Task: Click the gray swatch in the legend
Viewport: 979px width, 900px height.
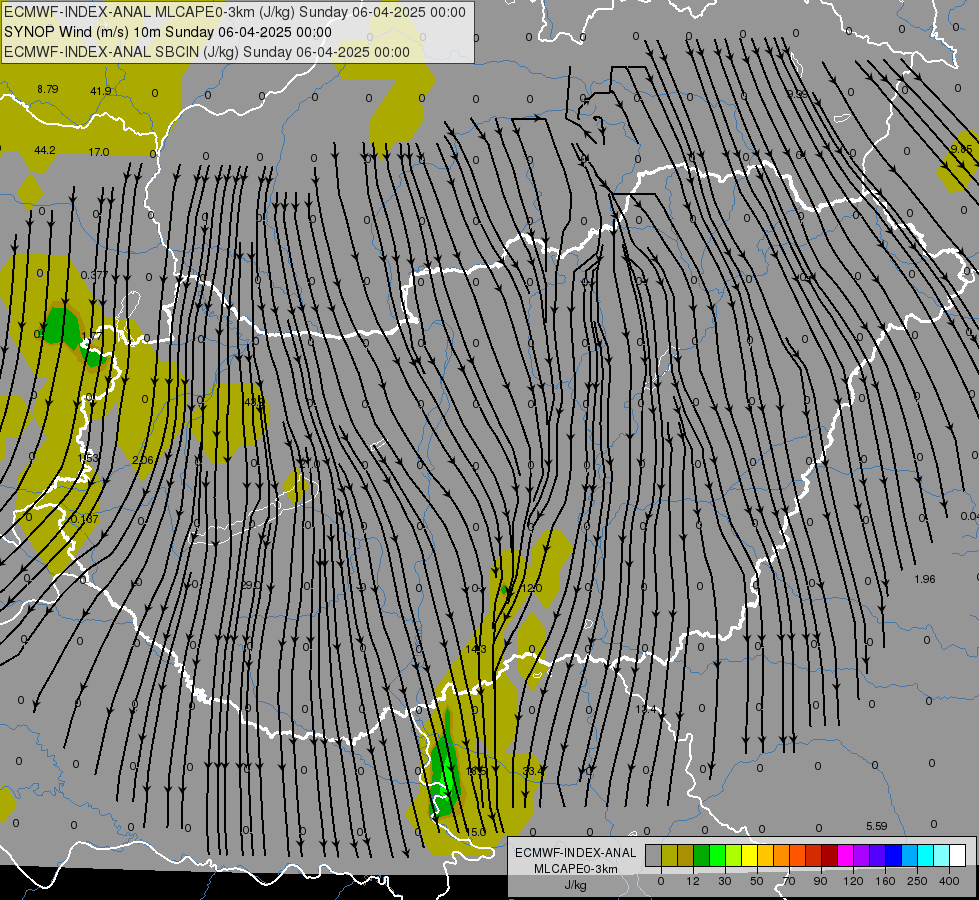Action: pos(654,855)
